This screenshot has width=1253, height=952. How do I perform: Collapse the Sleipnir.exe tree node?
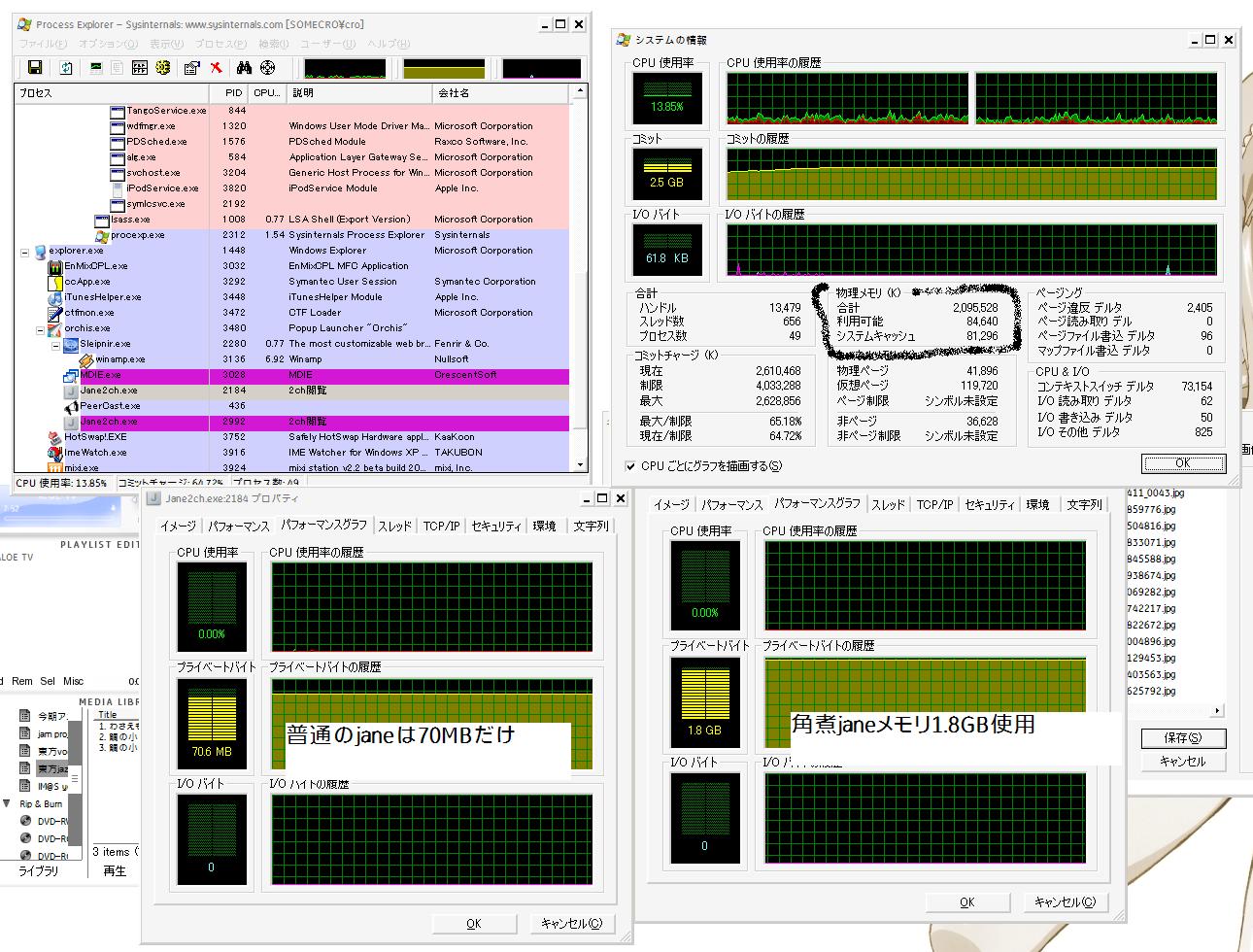(56, 344)
